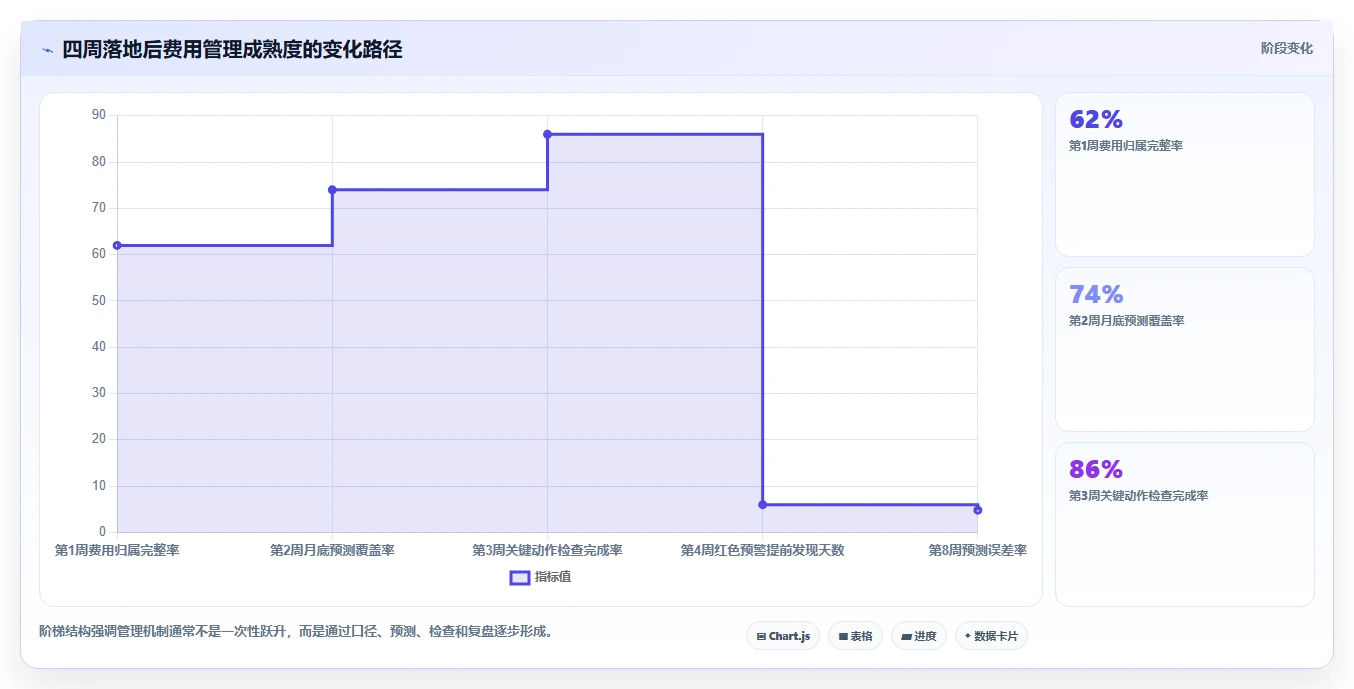Click the 第1周费用归属完整率 card caption

(x=1126, y=146)
